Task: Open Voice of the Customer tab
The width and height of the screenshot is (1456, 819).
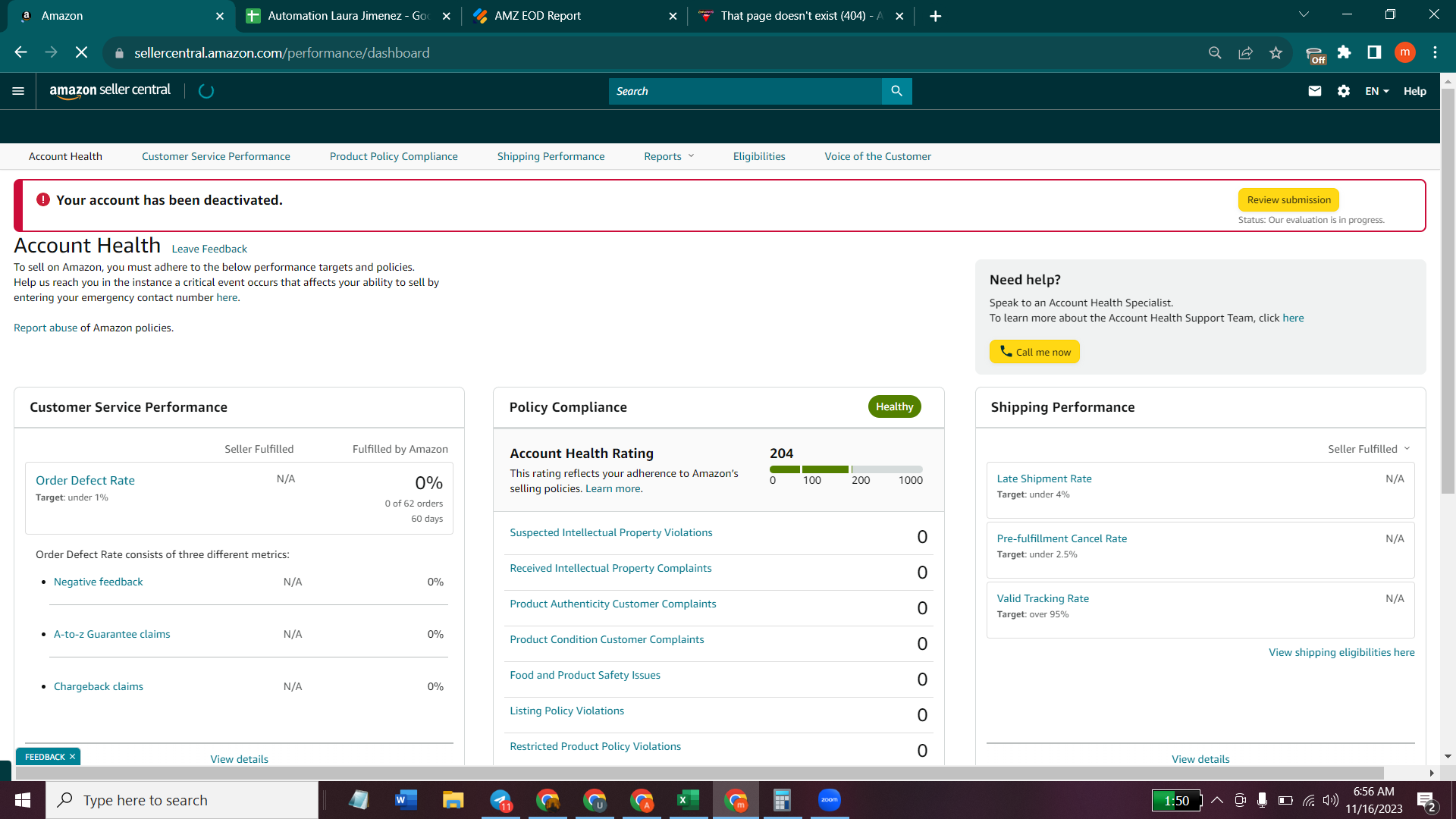Action: [x=878, y=156]
